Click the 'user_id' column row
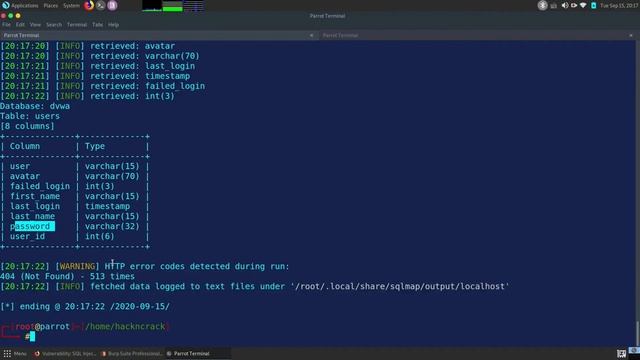 [27, 236]
